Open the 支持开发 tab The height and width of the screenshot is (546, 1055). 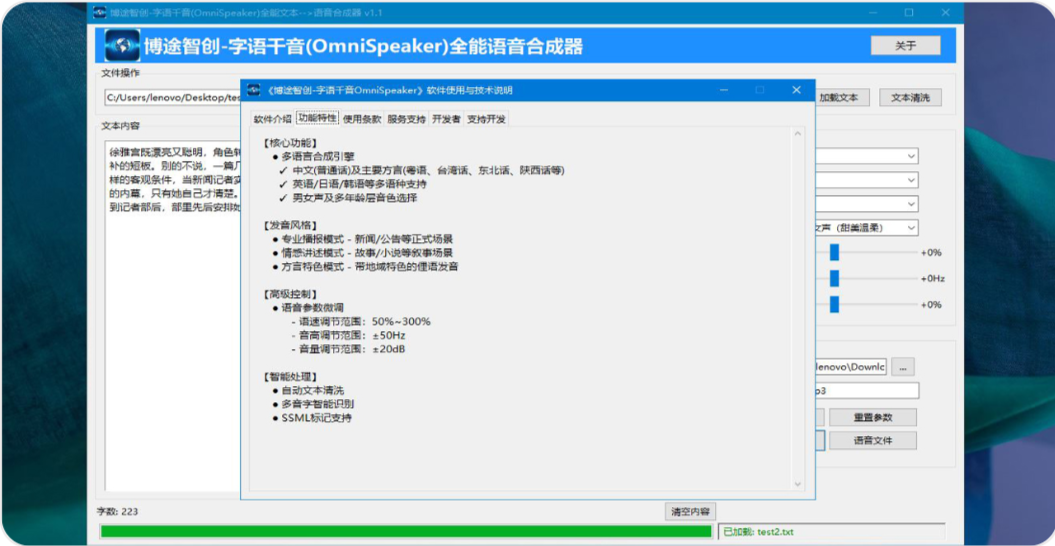point(486,119)
